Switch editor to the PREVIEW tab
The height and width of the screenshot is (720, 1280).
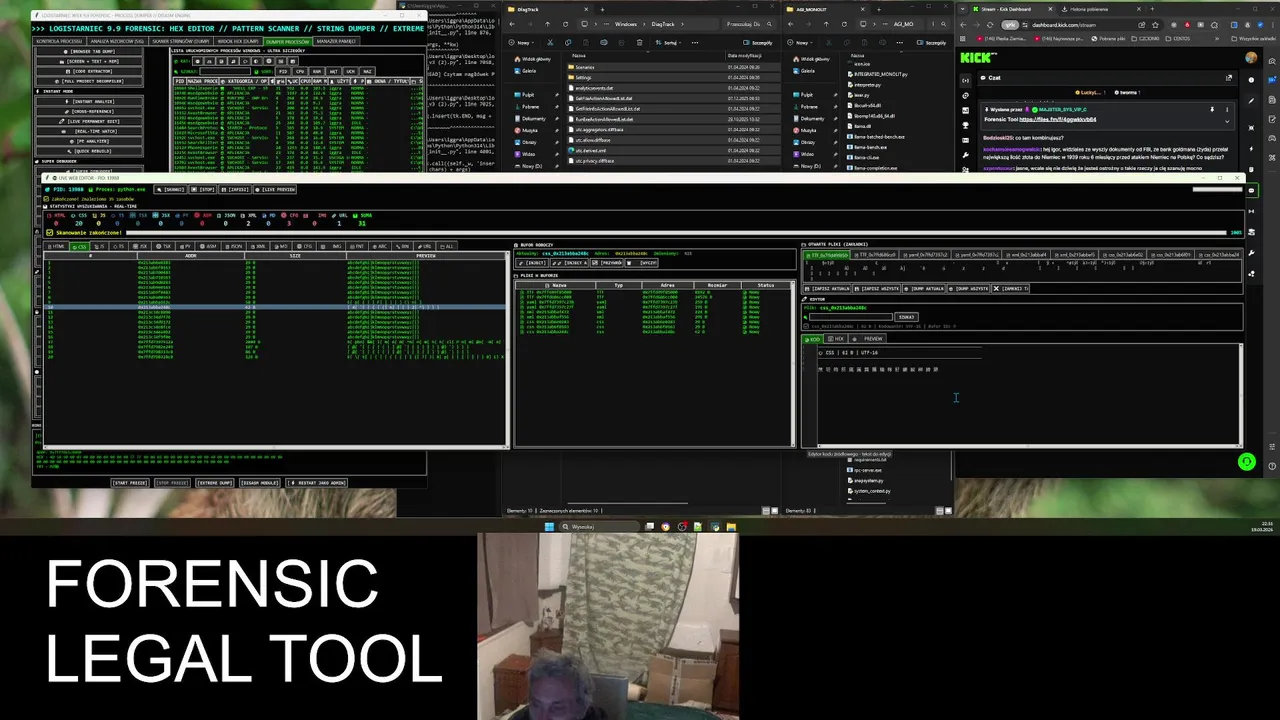click(869, 339)
